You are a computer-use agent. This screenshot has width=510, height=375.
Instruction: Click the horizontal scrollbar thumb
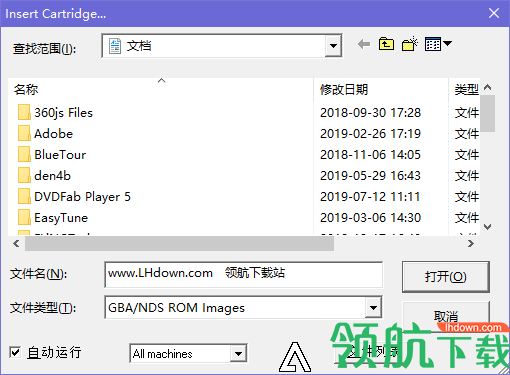[179, 244]
